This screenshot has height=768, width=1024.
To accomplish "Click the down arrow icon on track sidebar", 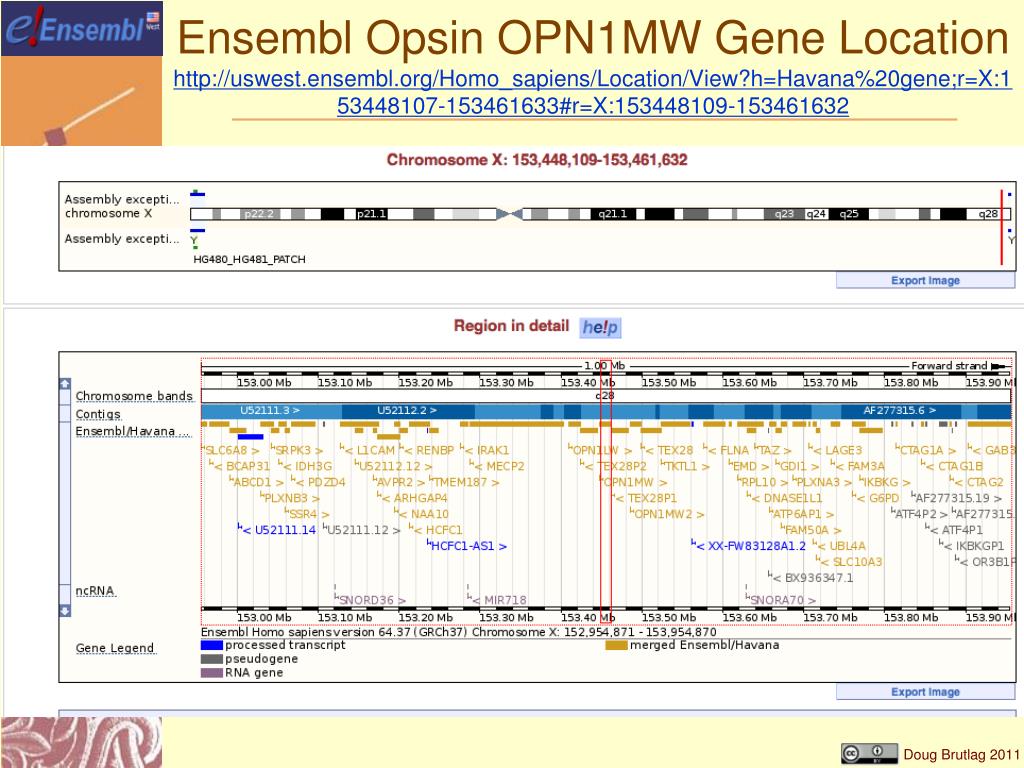I will tap(65, 611).
